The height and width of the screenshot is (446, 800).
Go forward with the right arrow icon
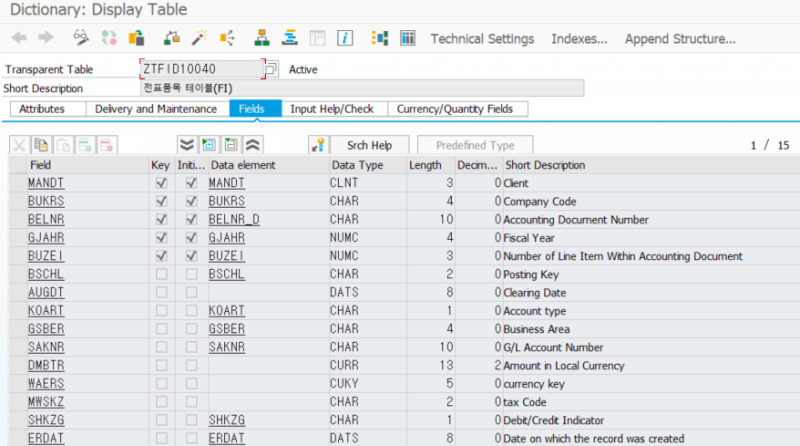pyautogui.click(x=46, y=38)
